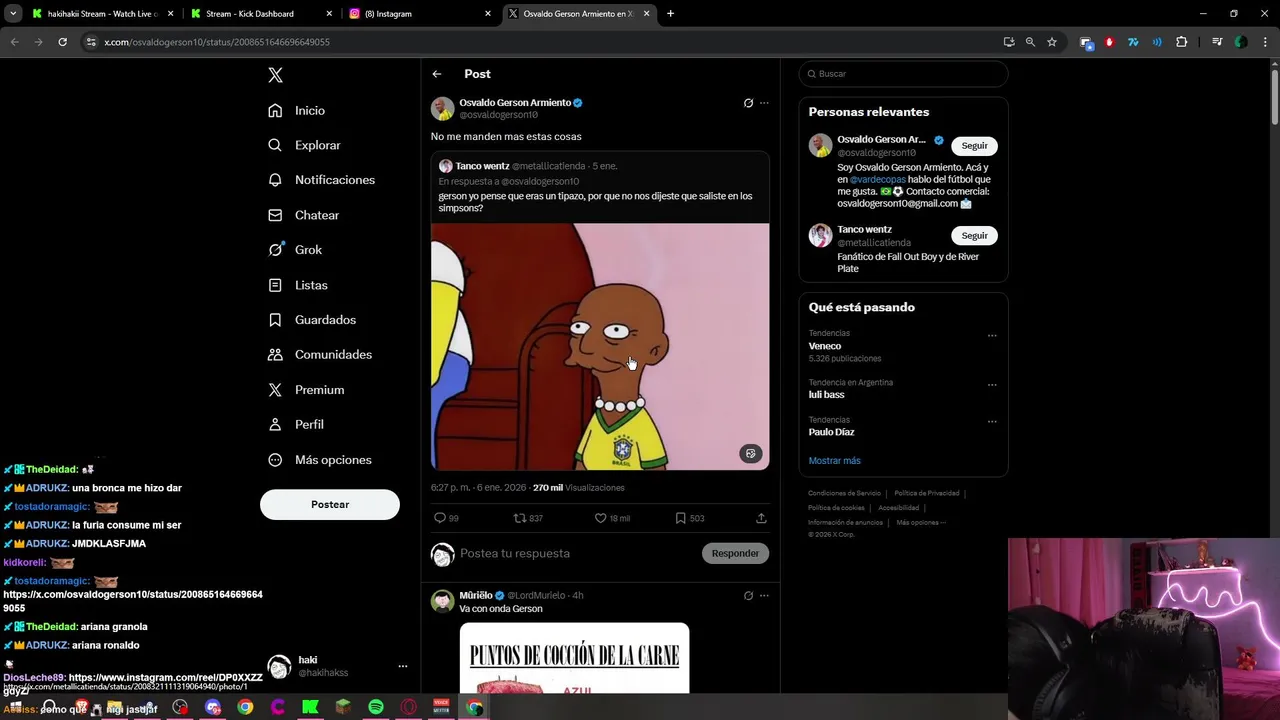Open Mûrîēlo reply author name
Screen dimensions: 1280x720
(476, 595)
